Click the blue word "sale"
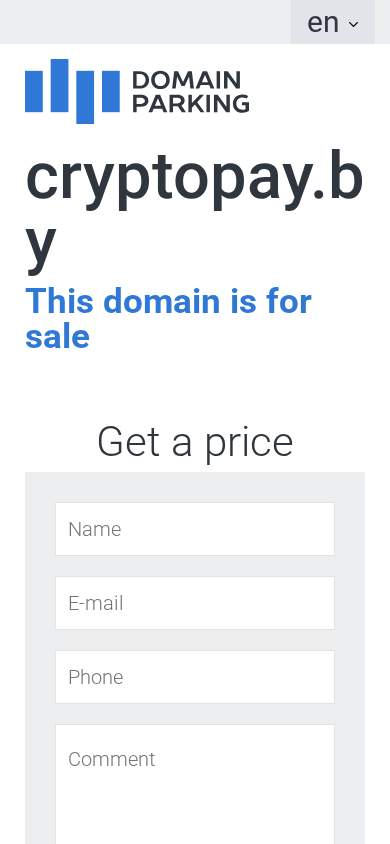The width and height of the screenshot is (390, 844). (x=57, y=336)
